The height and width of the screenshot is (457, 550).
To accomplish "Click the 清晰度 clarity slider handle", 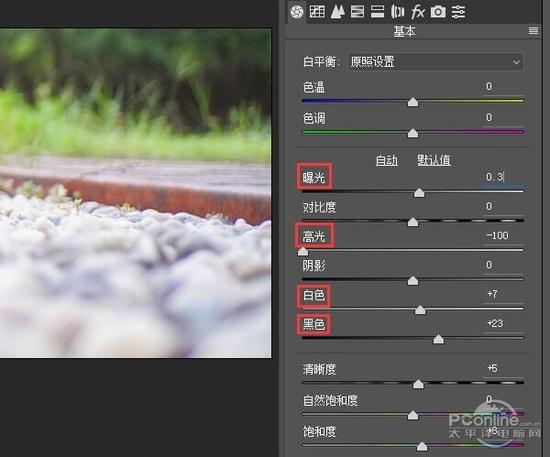I will pyautogui.click(x=418, y=384).
